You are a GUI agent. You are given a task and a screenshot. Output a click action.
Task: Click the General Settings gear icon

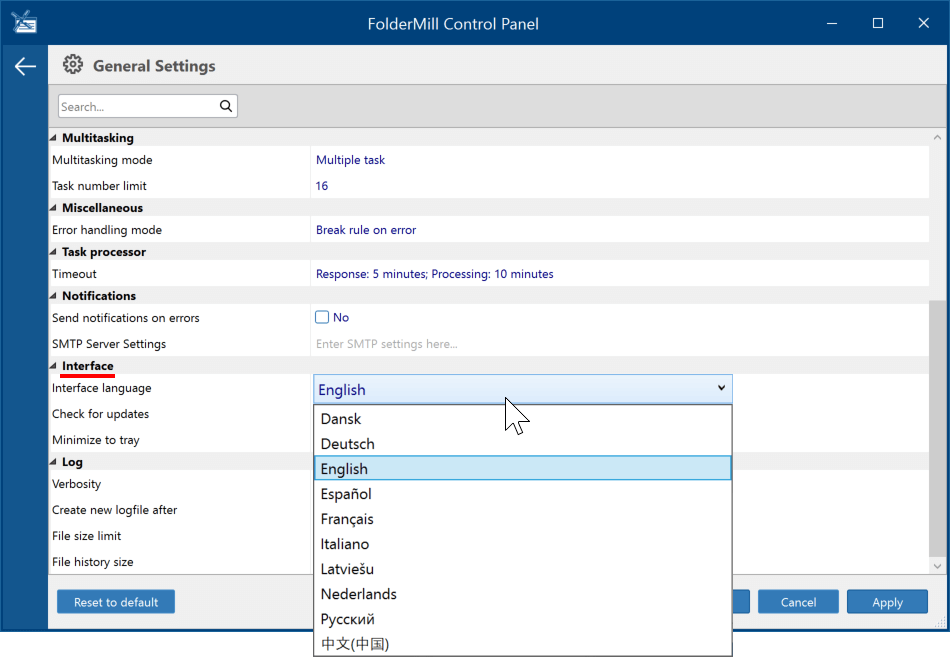73,64
